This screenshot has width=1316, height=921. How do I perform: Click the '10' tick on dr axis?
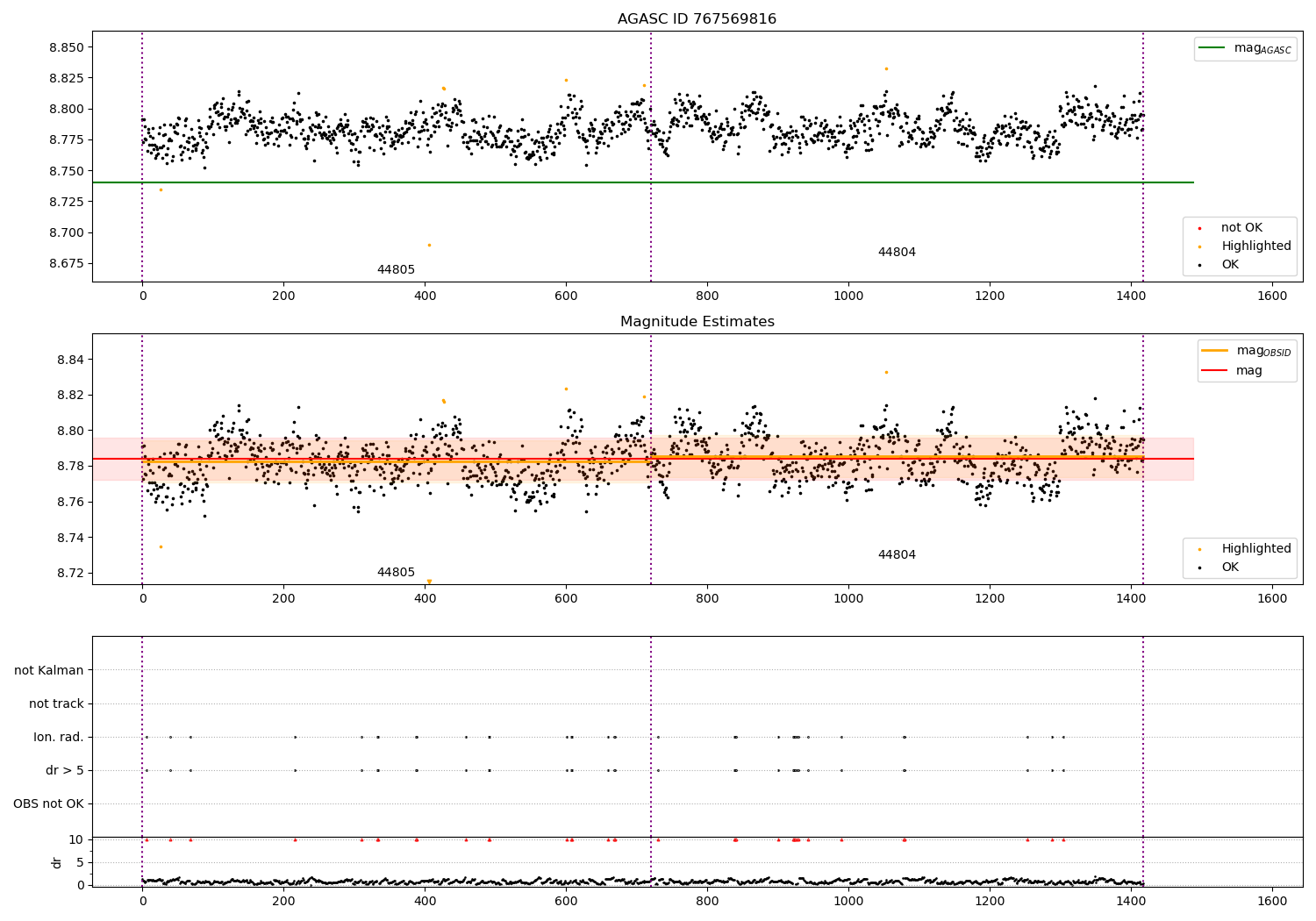click(76, 840)
